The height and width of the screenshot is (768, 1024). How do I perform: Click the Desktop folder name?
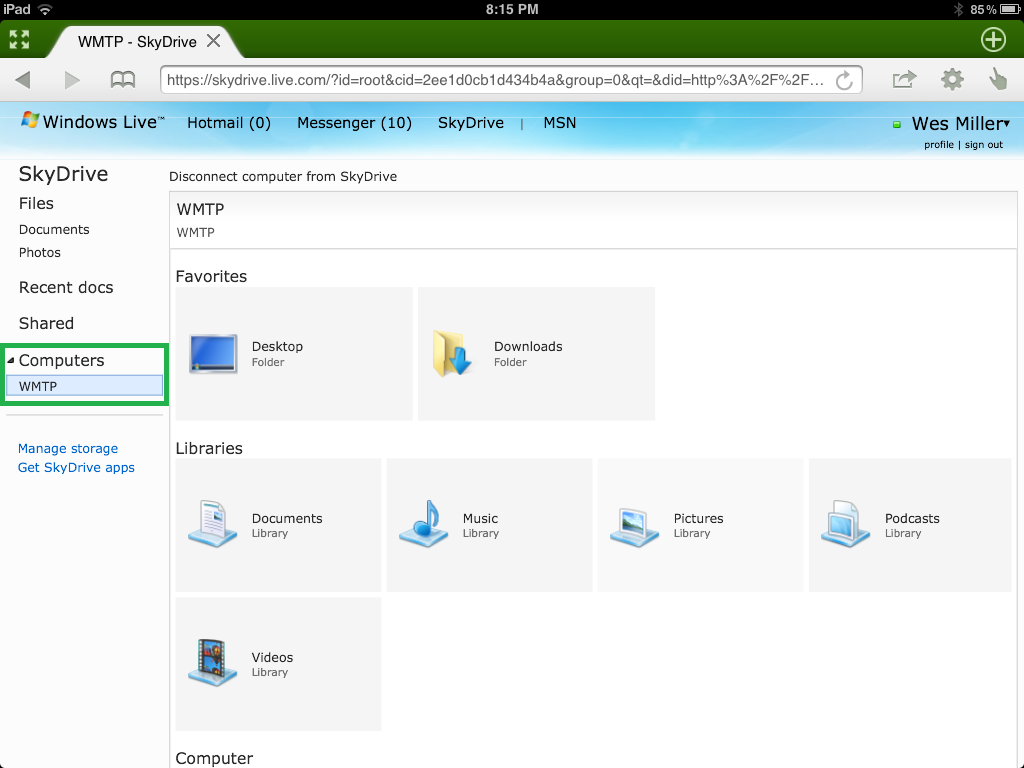(278, 346)
